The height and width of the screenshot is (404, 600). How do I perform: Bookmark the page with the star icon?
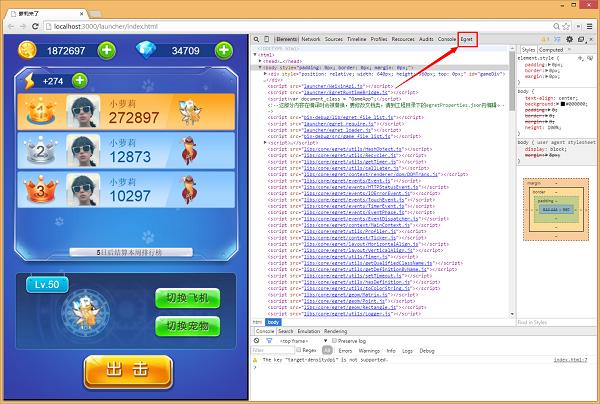point(566,26)
